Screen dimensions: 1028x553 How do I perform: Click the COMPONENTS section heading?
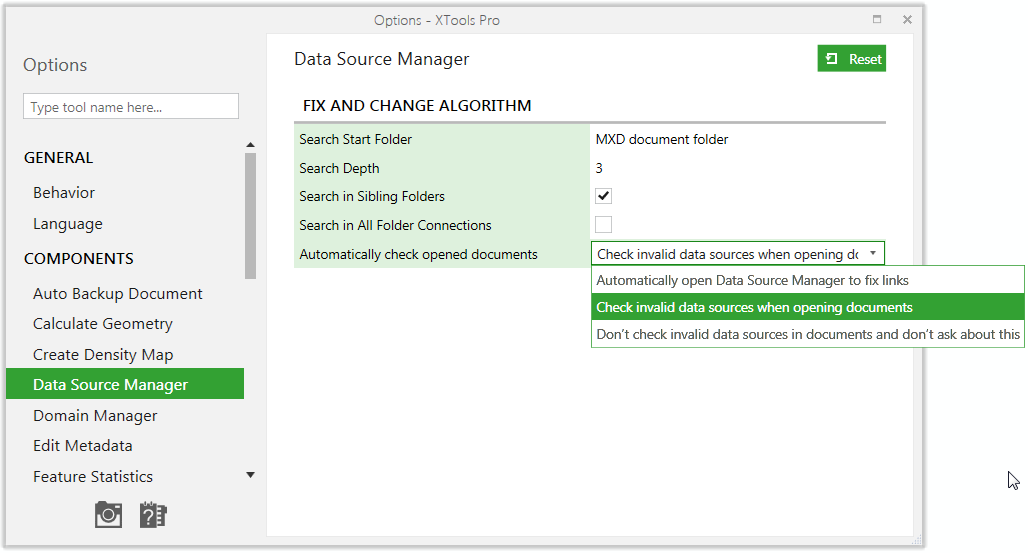pos(79,258)
